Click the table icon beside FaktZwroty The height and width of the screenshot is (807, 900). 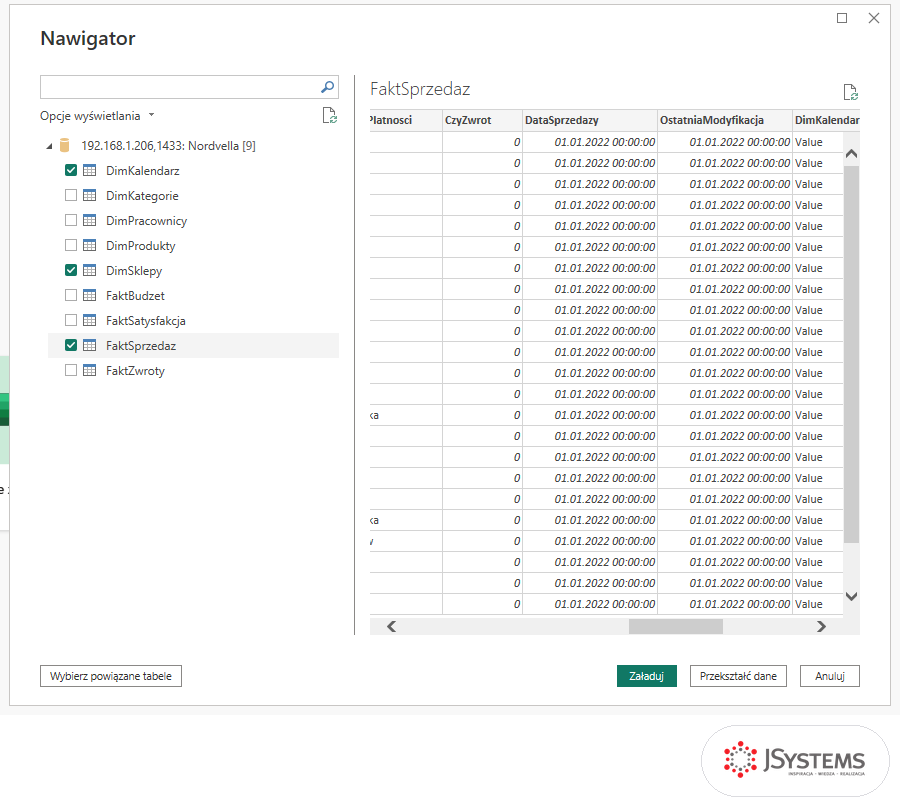point(90,370)
